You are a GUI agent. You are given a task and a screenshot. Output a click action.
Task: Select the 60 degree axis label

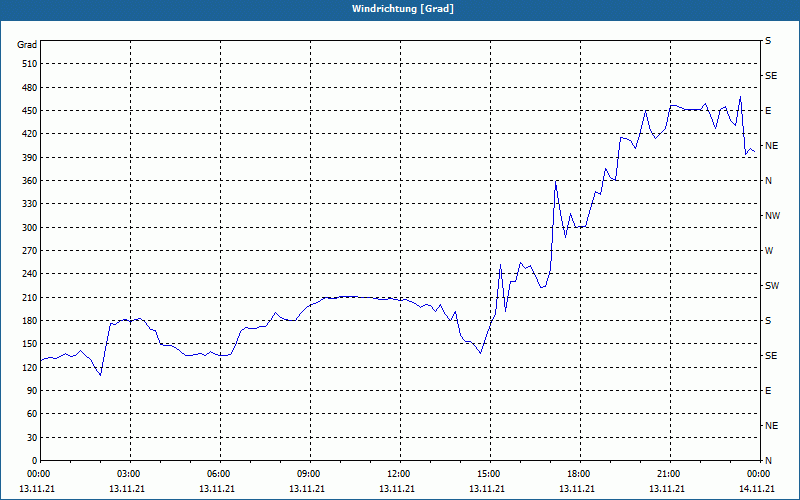coord(33,414)
